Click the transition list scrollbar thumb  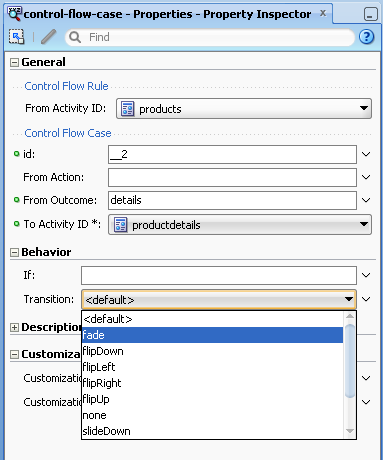(x=350, y=361)
